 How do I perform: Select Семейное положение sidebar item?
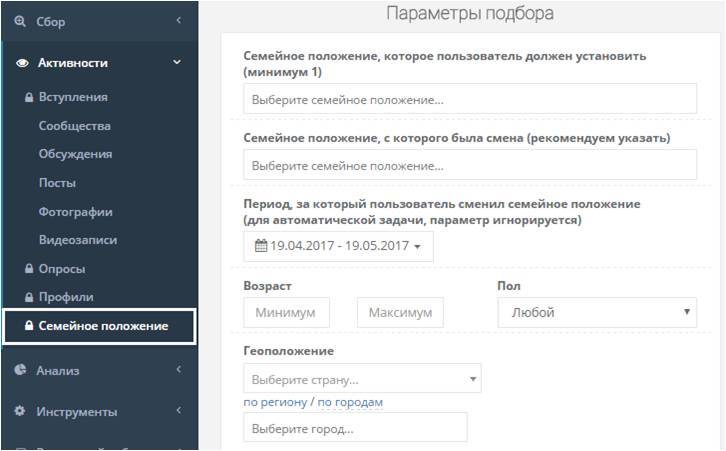point(103,326)
